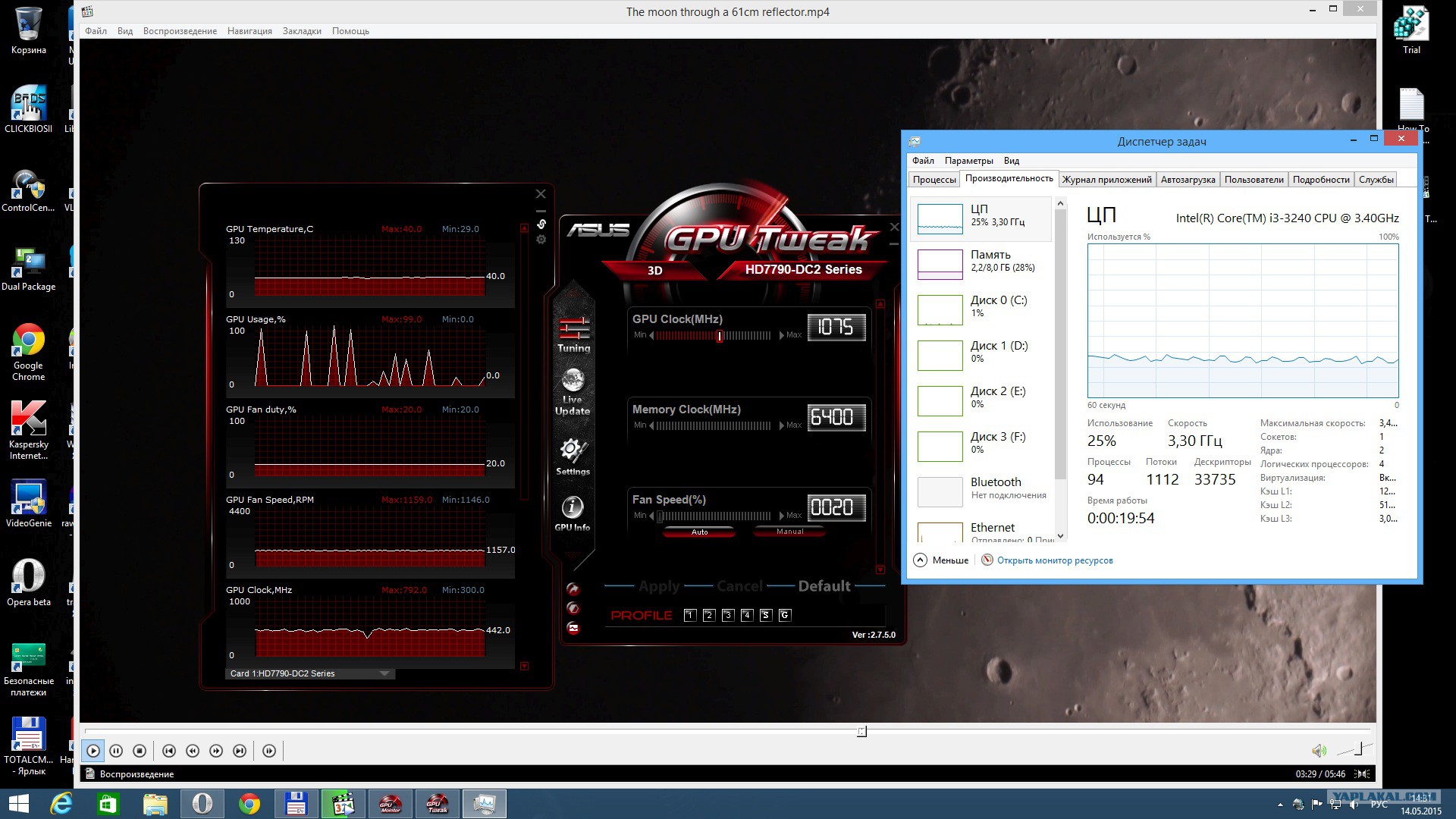
Task: Select Память in the performance list
Action: (x=981, y=265)
